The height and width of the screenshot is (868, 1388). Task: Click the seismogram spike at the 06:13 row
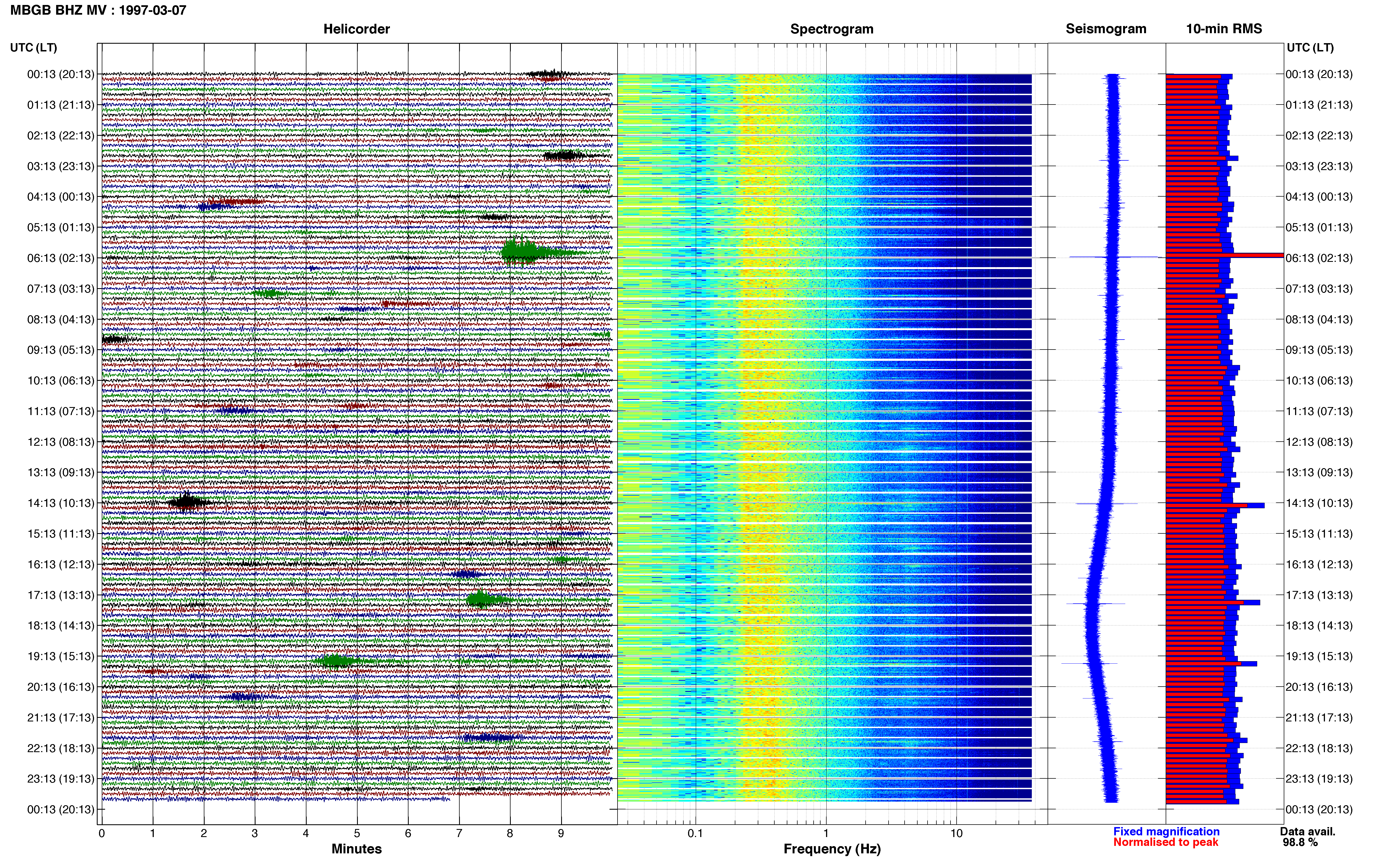click(x=1114, y=257)
